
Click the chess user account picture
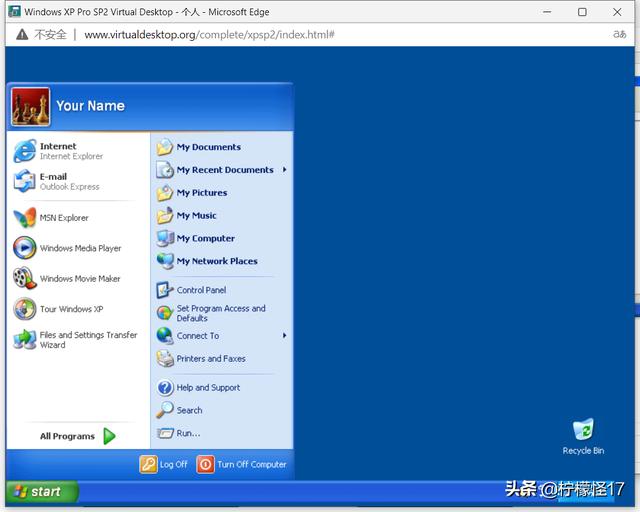31,107
